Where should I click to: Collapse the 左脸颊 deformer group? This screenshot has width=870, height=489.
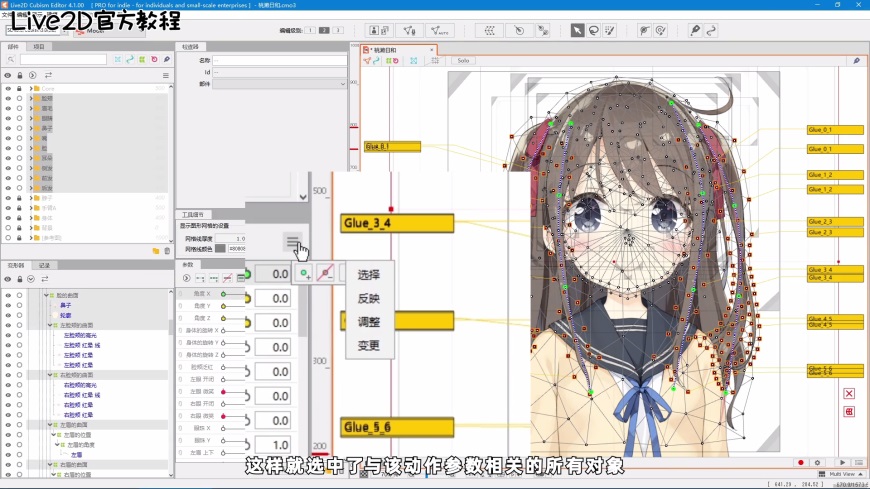tap(50, 325)
